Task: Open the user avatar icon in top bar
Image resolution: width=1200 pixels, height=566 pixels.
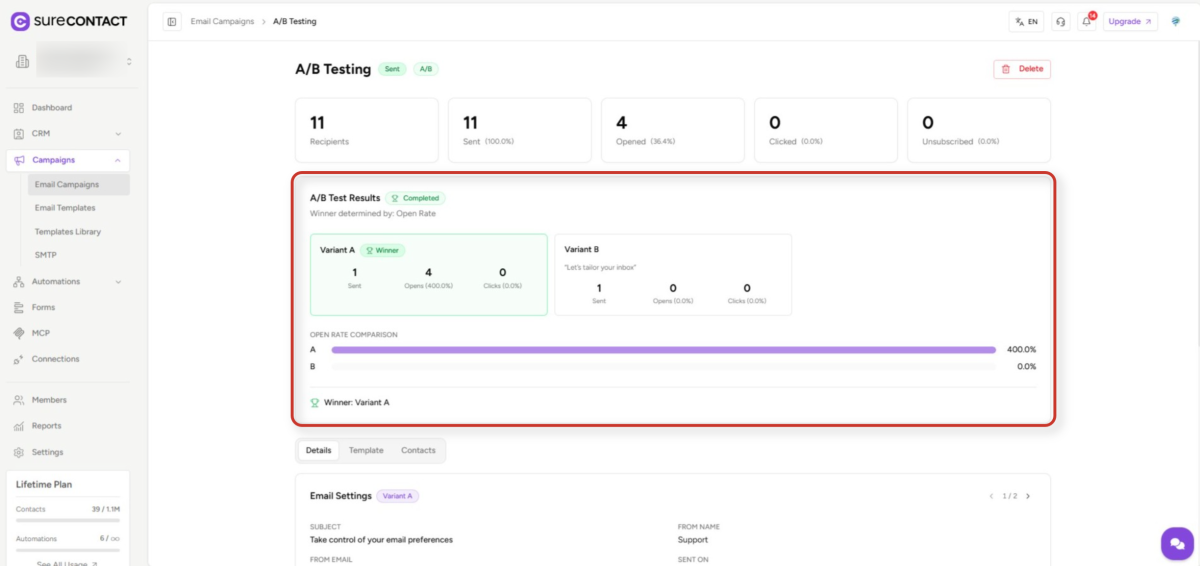Action: click(x=1176, y=21)
